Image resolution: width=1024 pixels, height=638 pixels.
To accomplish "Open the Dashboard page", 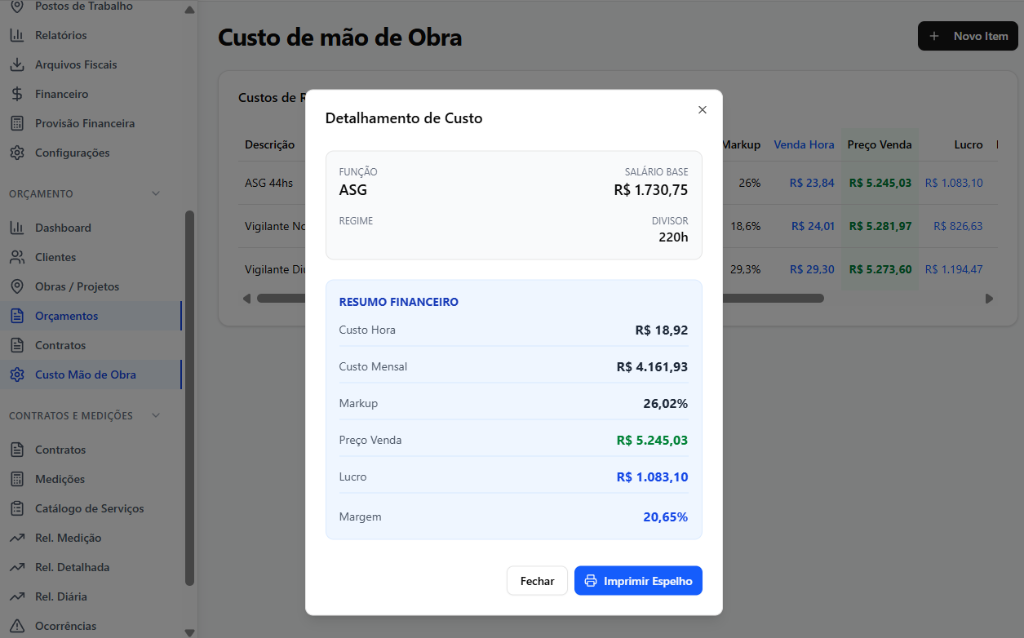I will click(63, 228).
